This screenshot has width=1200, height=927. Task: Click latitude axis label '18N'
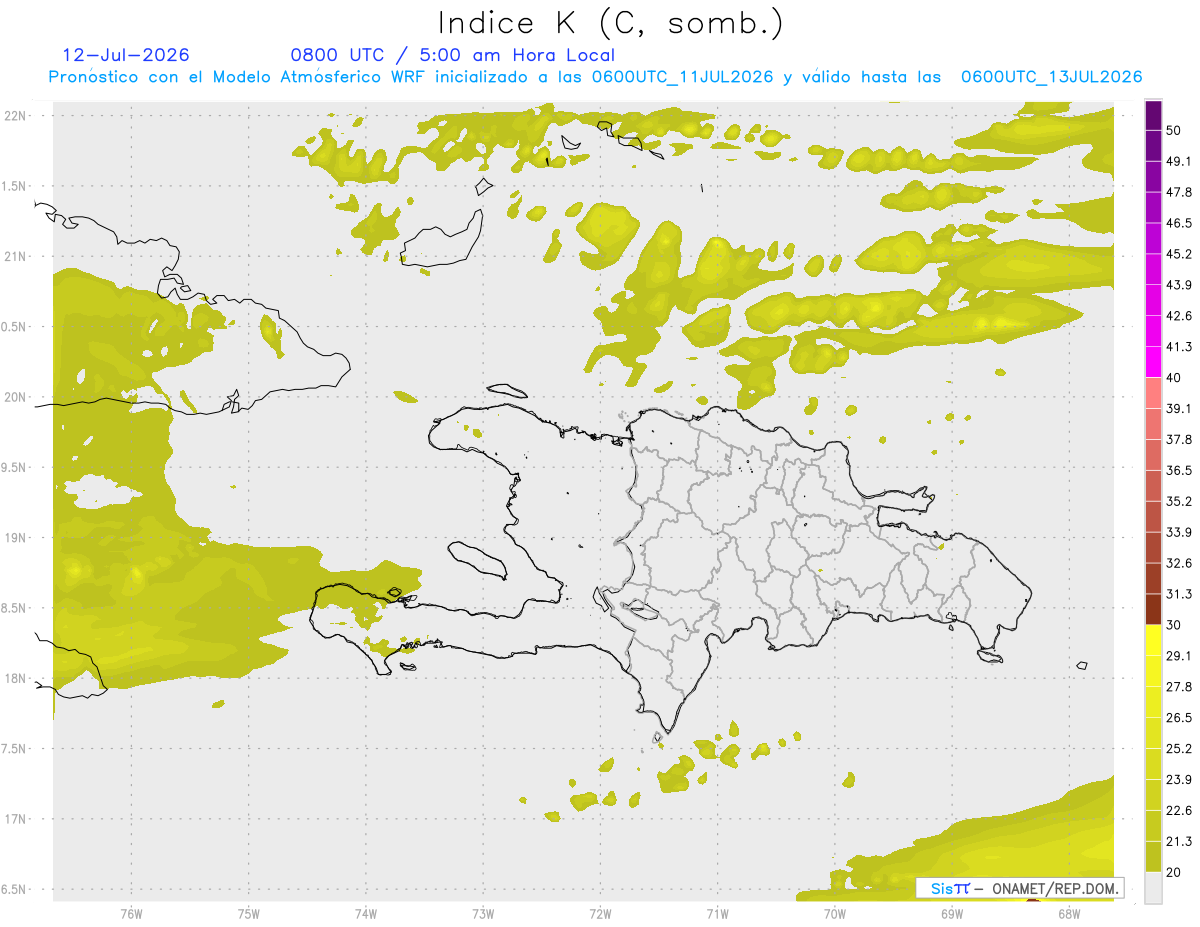(x=16, y=678)
